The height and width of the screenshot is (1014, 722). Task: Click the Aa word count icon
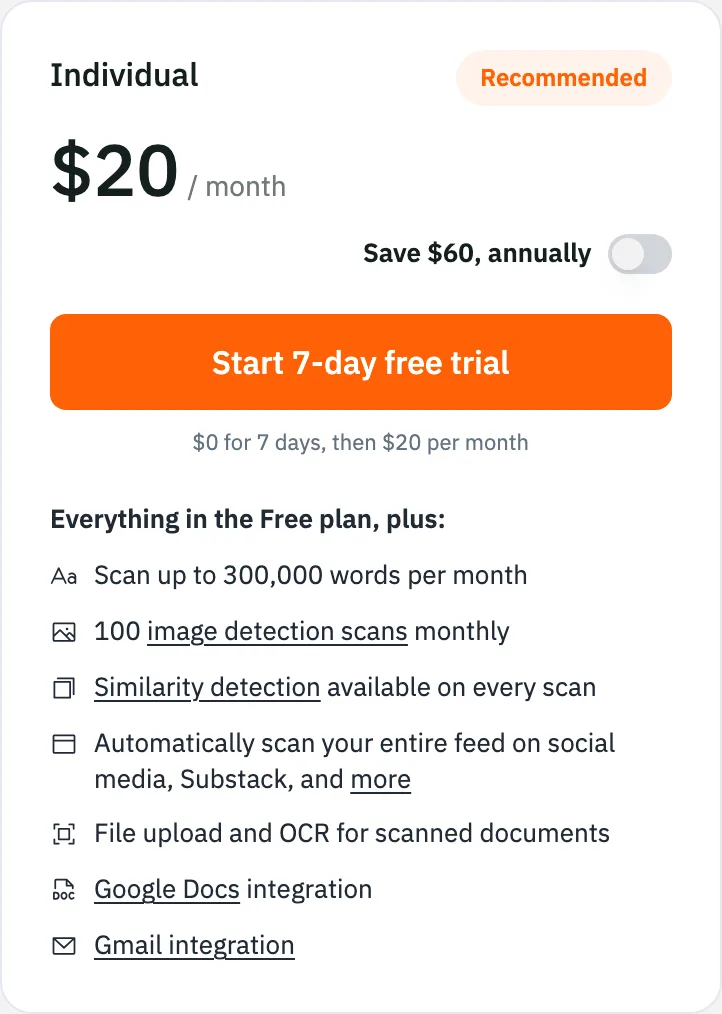click(x=63, y=576)
